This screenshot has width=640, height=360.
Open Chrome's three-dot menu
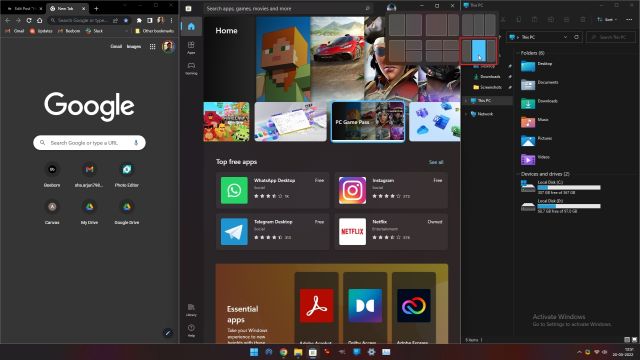[x=171, y=20]
